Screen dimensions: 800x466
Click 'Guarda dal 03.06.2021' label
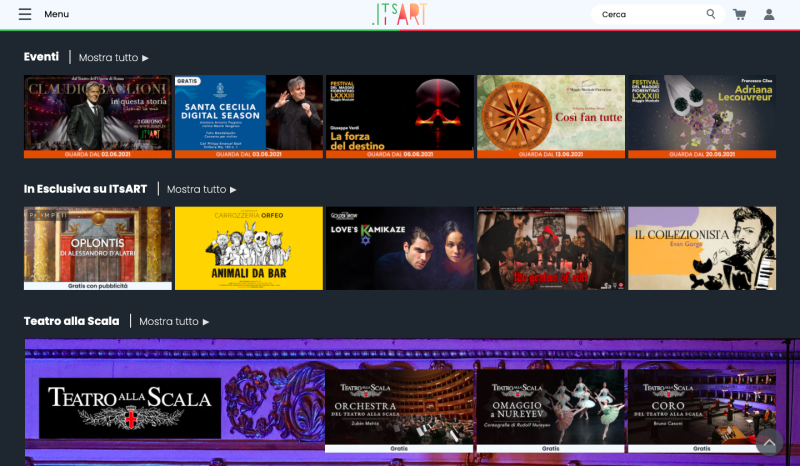[248, 154]
